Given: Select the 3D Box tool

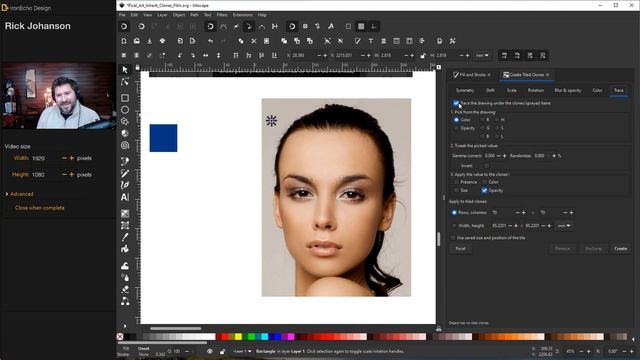Looking at the screenshot, I should (x=125, y=133).
